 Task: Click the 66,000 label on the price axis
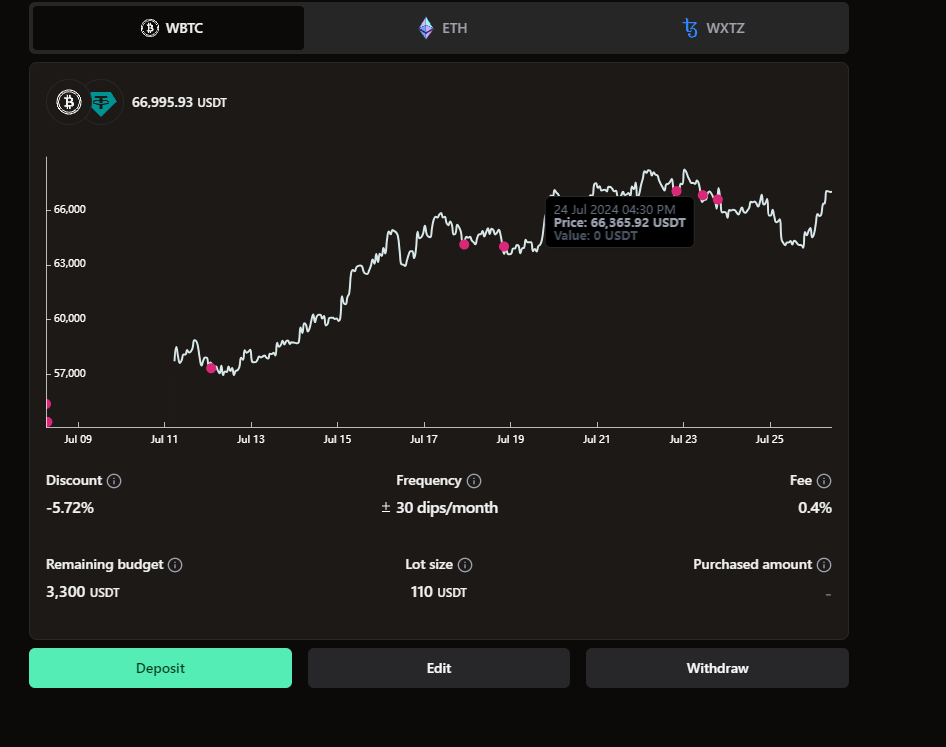(x=70, y=209)
